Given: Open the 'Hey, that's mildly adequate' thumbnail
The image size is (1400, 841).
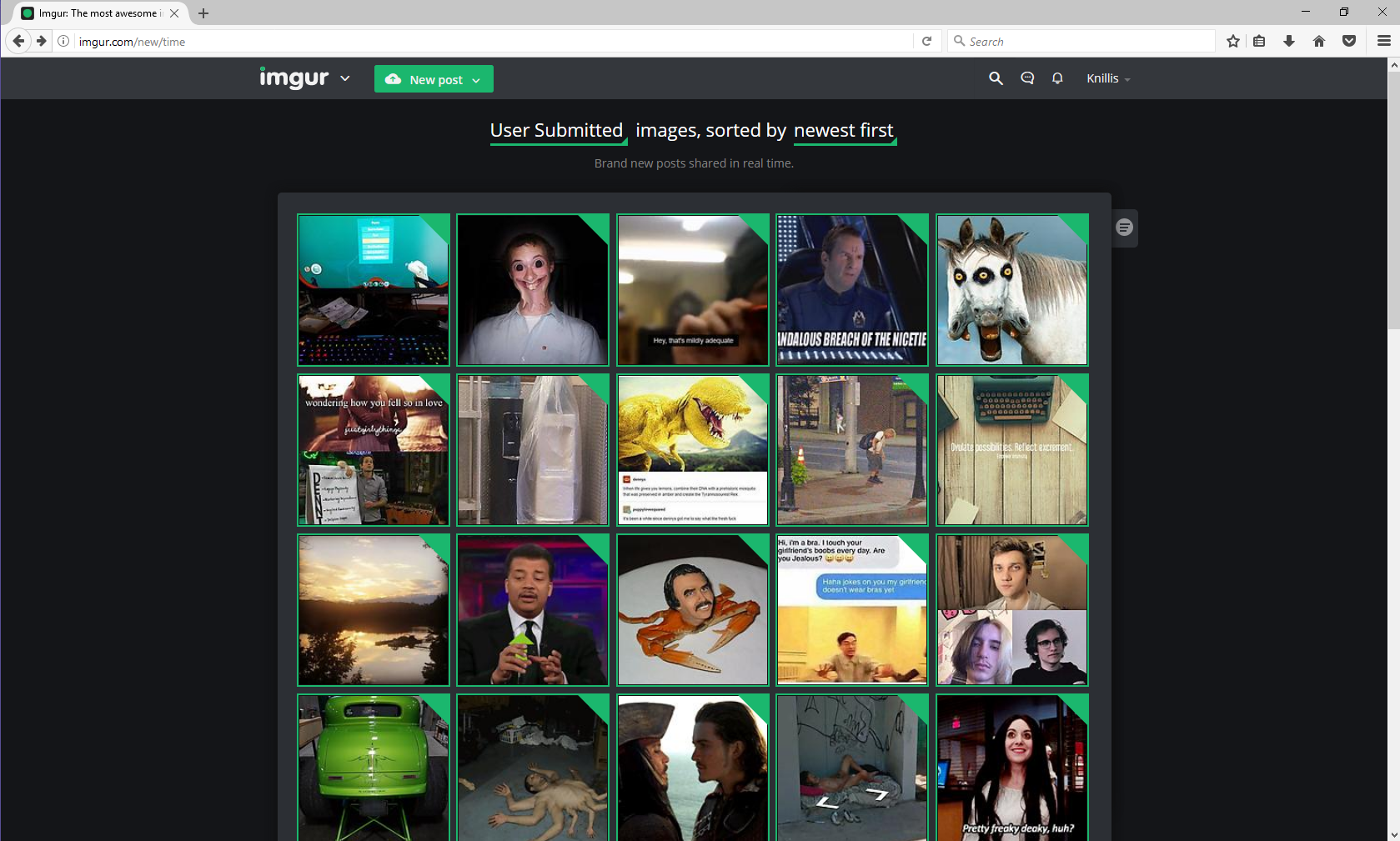Looking at the screenshot, I should point(693,290).
